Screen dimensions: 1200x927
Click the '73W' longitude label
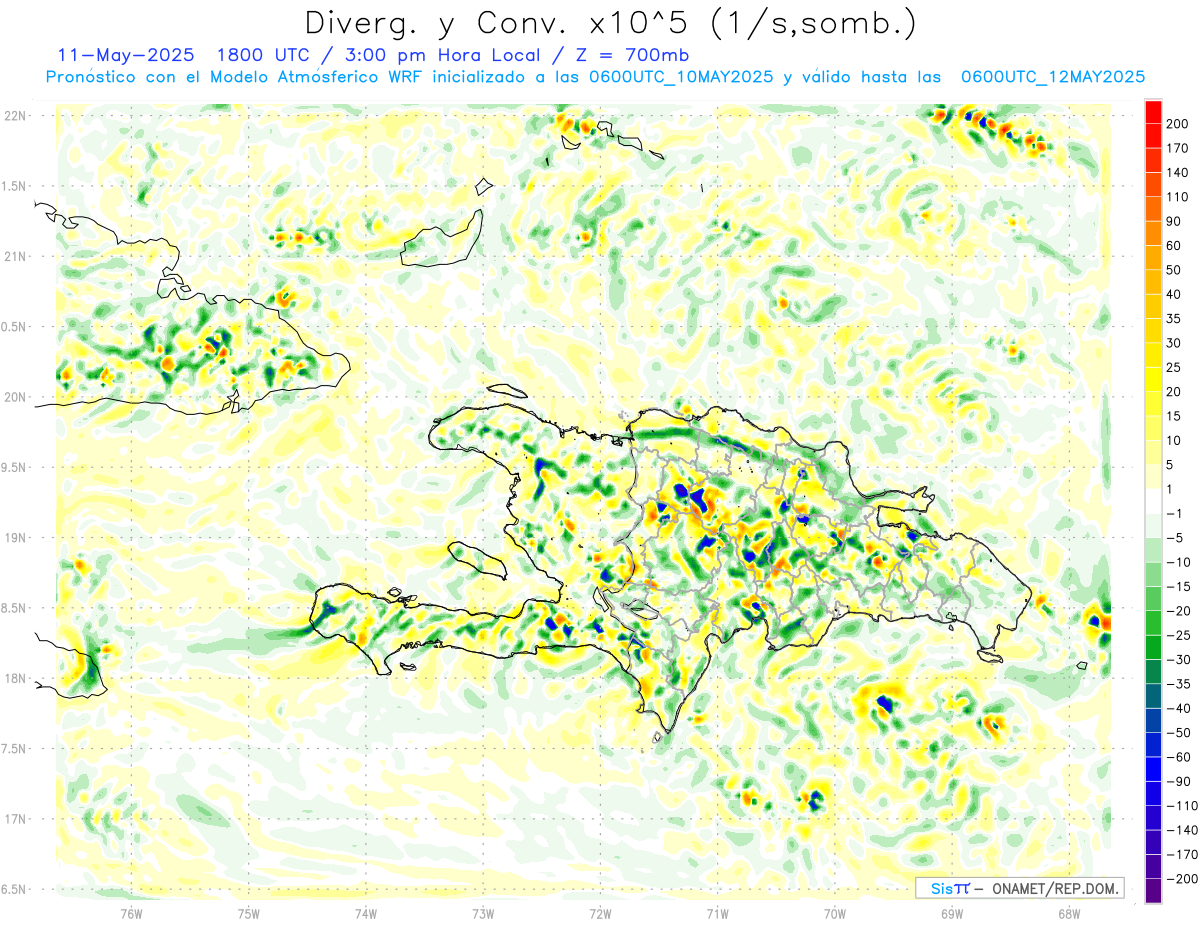coord(483,913)
